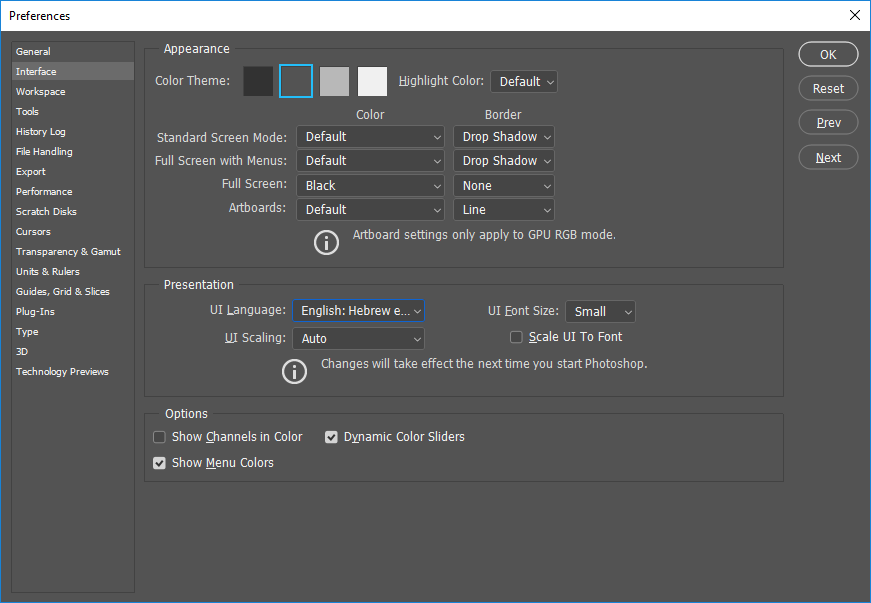The height and width of the screenshot is (603, 871).
Task: Click the Presentation changes info icon
Action: 294,371
